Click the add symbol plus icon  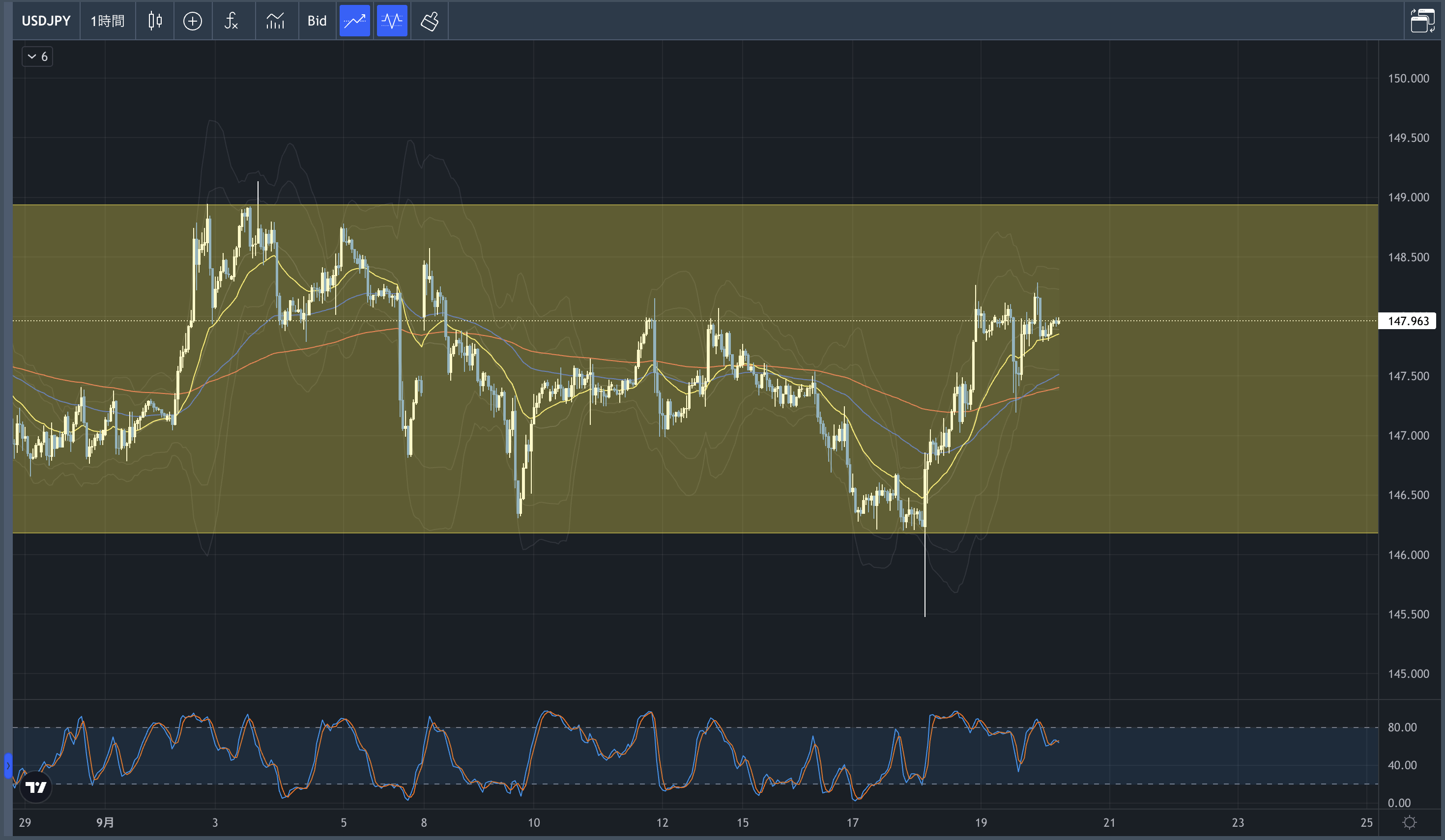pyautogui.click(x=192, y=21)
